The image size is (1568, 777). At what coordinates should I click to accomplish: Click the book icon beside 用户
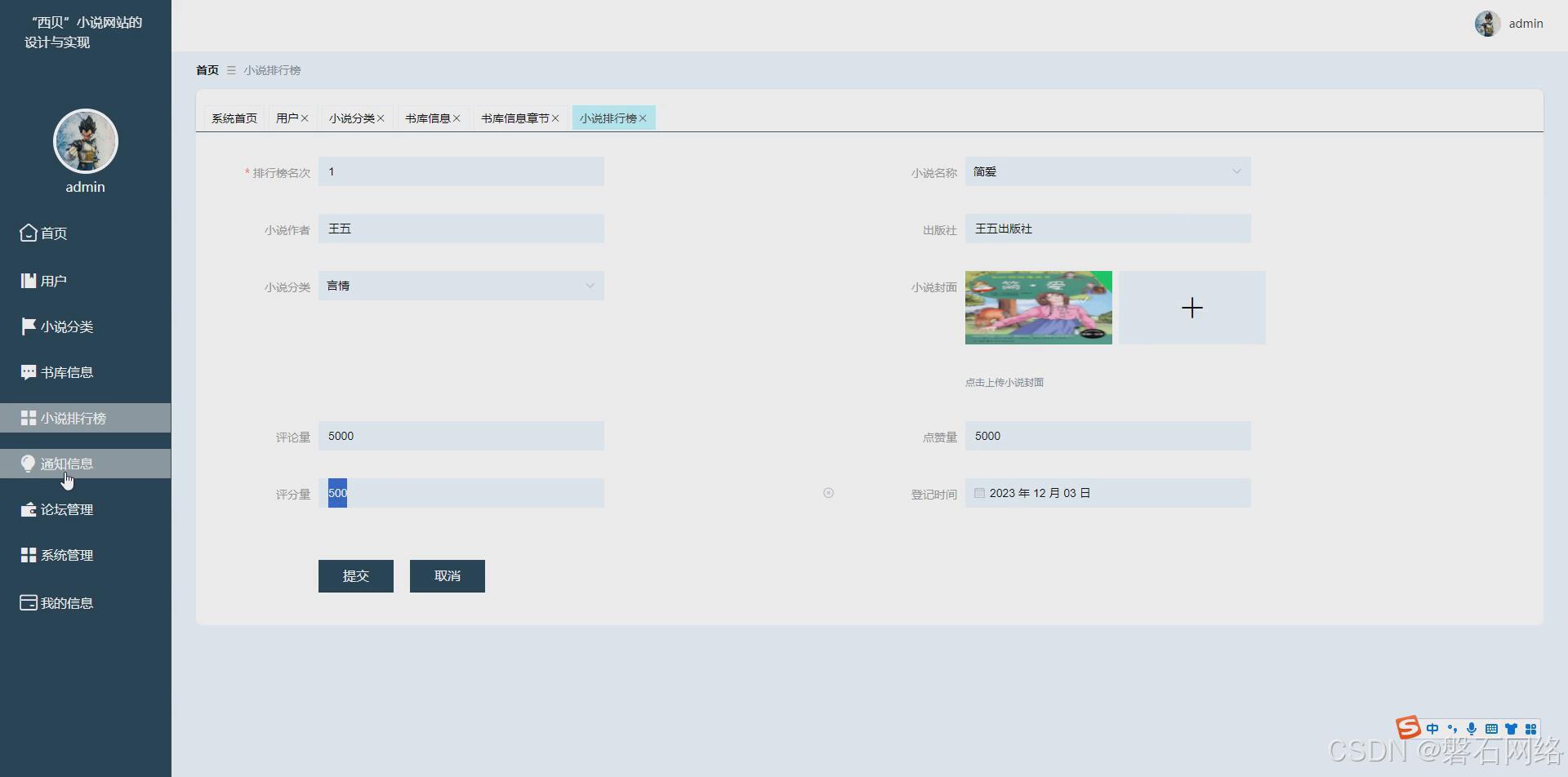29,281
